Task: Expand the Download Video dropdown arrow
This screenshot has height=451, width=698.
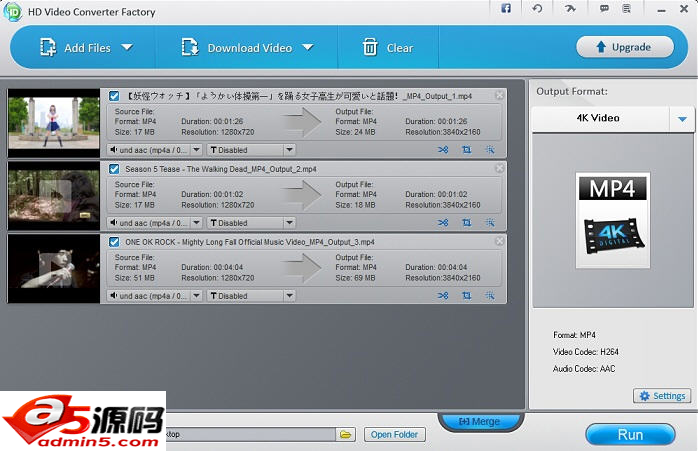Action: pos(308,47)
